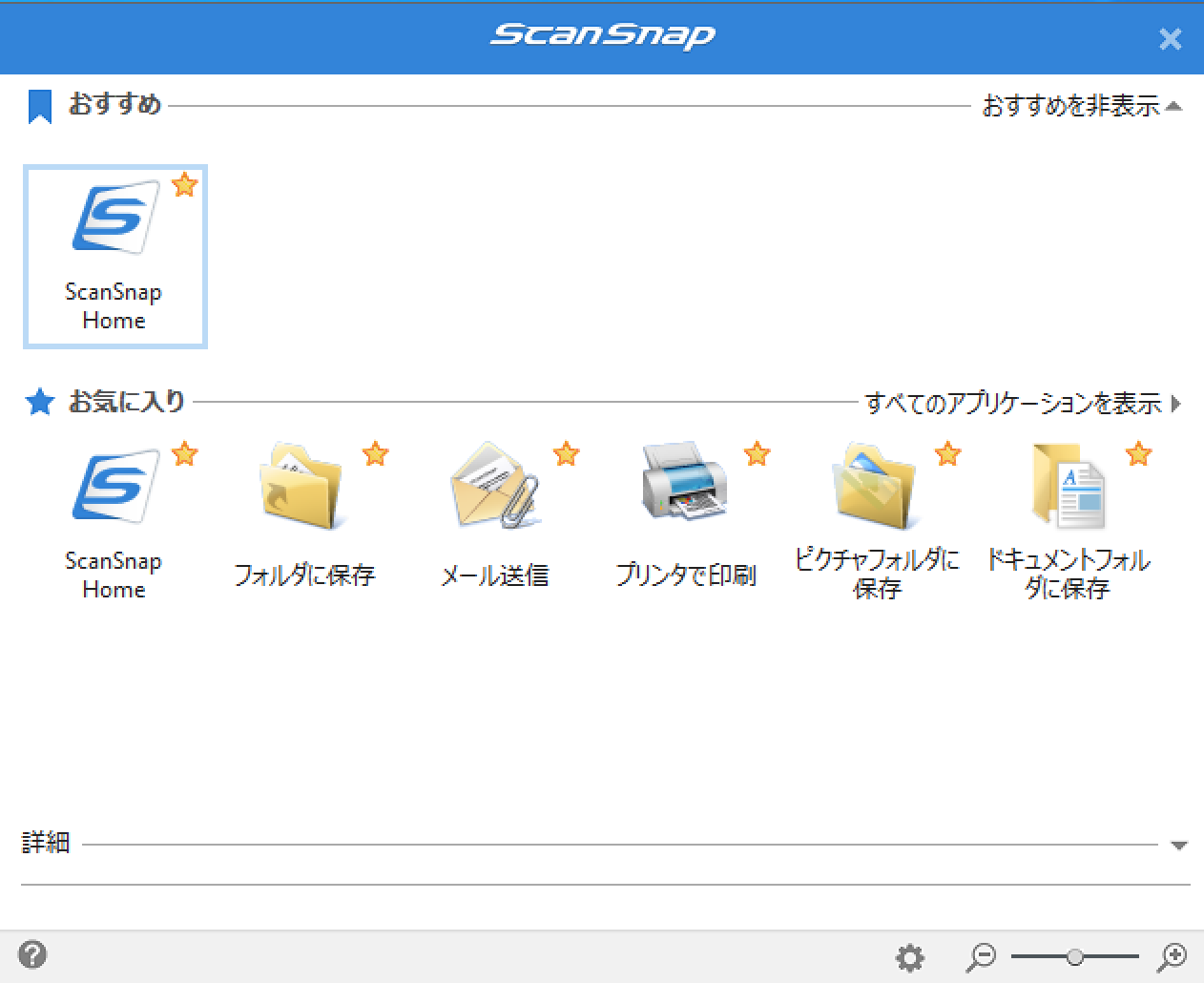Toggle favorite star on ピクチャフォルダに保存
Image resolution: width=1204 pixels, height=983 pixels.
coord(948,453)
